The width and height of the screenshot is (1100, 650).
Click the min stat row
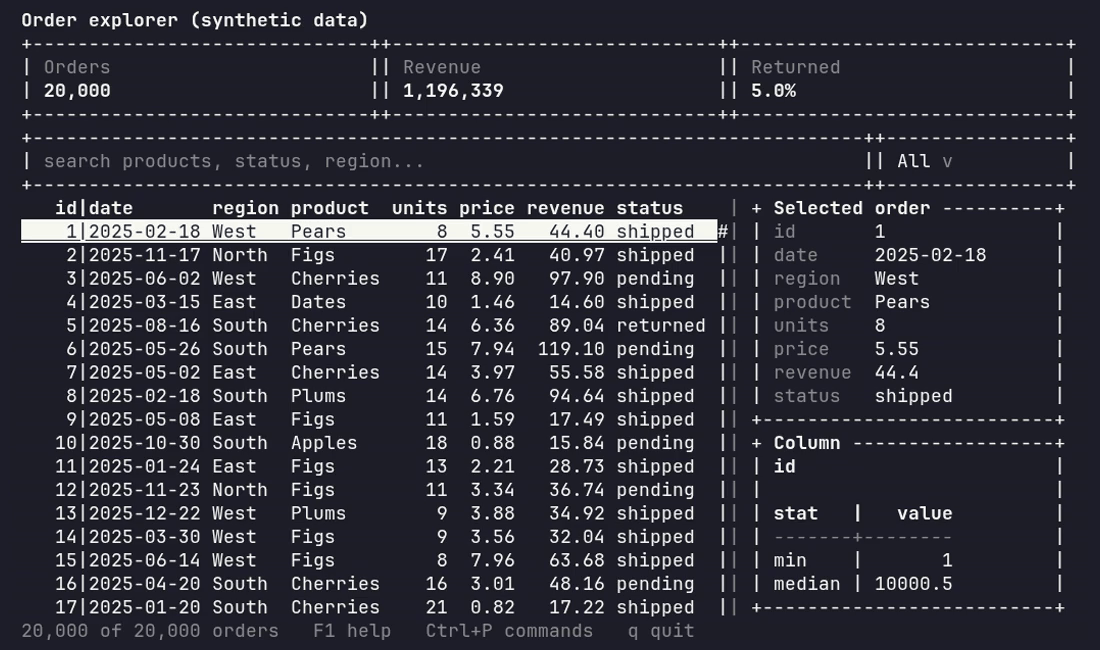[x=863, y=560]
